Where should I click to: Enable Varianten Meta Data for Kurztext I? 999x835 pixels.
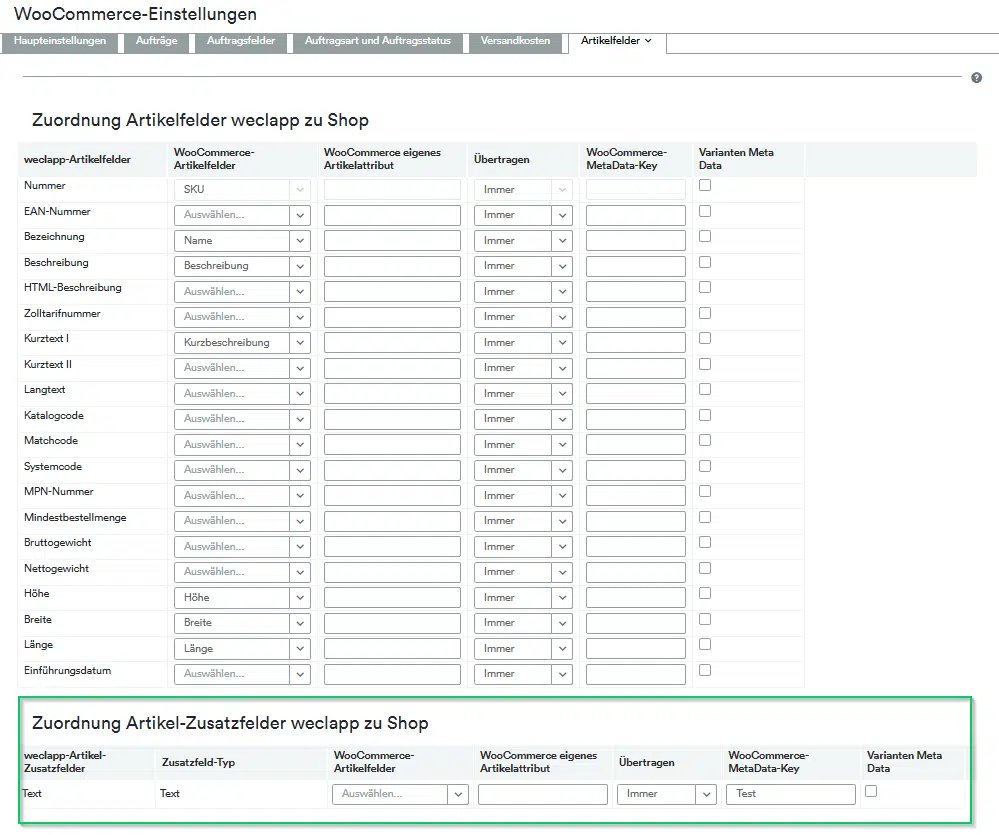705,338
